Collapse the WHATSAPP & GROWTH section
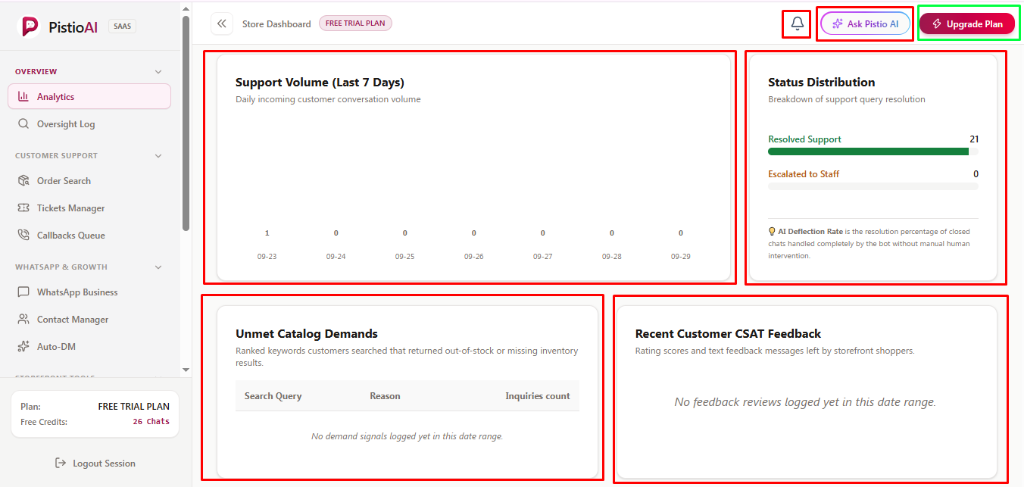The width and height of the screenshot is (1024, 487). (x=157, y=267)
